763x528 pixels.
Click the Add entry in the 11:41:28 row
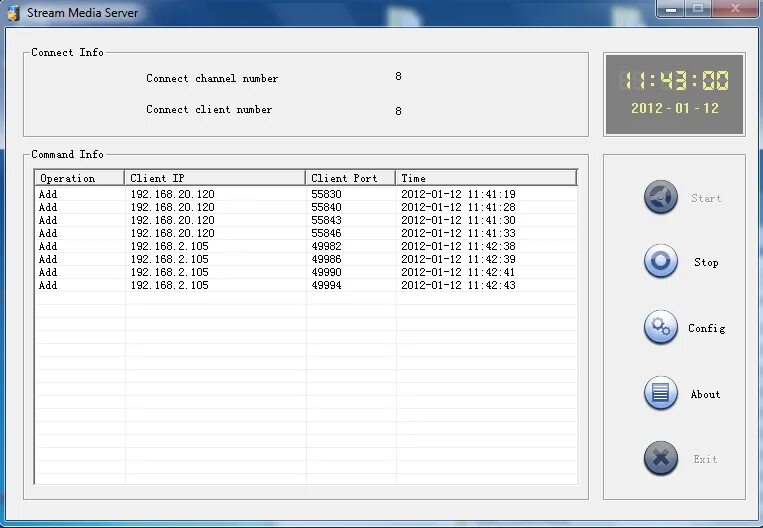pos(48,207)
